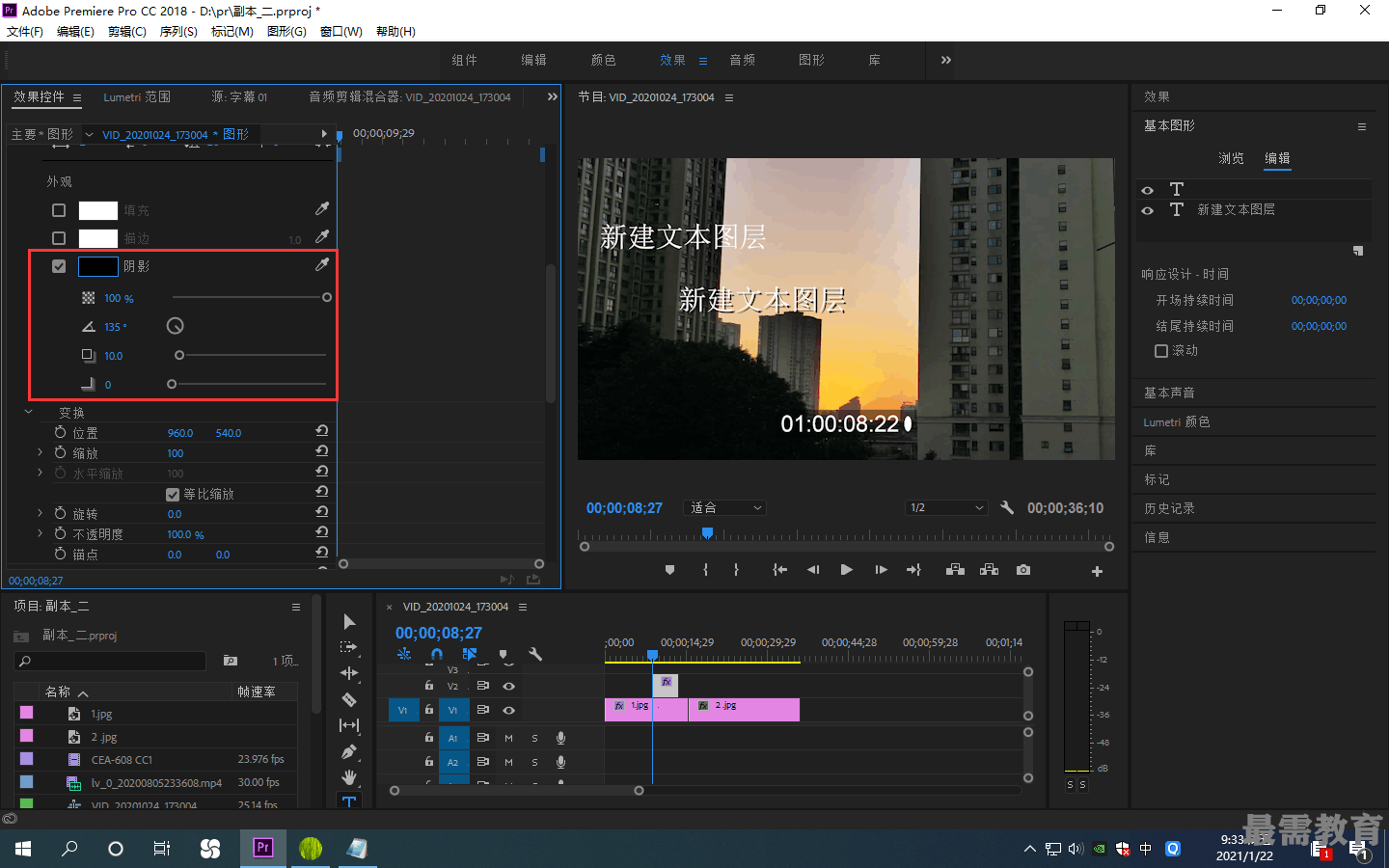
Task: Reset the opacity parameter
Action: pyautogui.click(x=322, y=532)
